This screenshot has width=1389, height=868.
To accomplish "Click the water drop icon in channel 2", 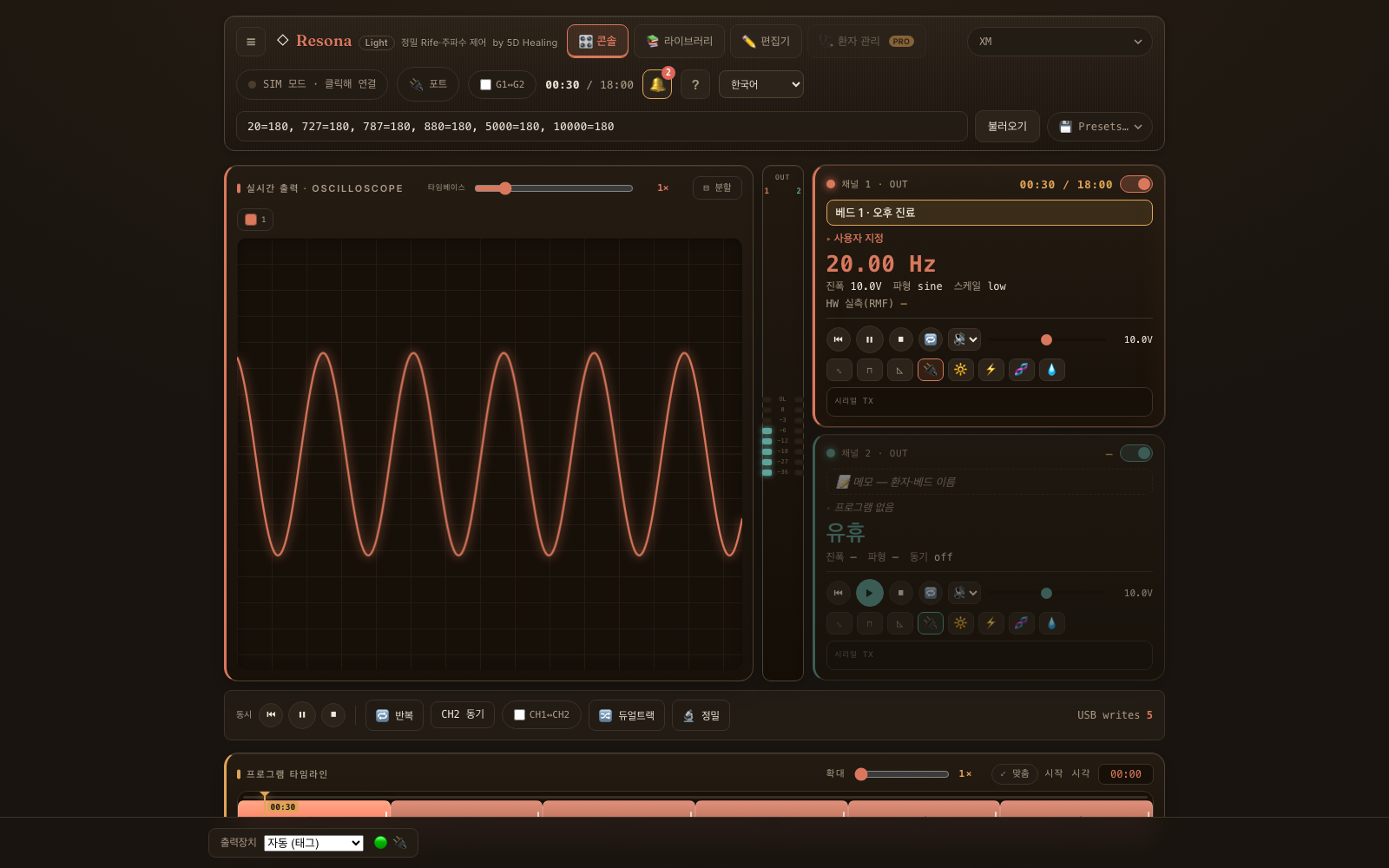I will (1052, 623).
